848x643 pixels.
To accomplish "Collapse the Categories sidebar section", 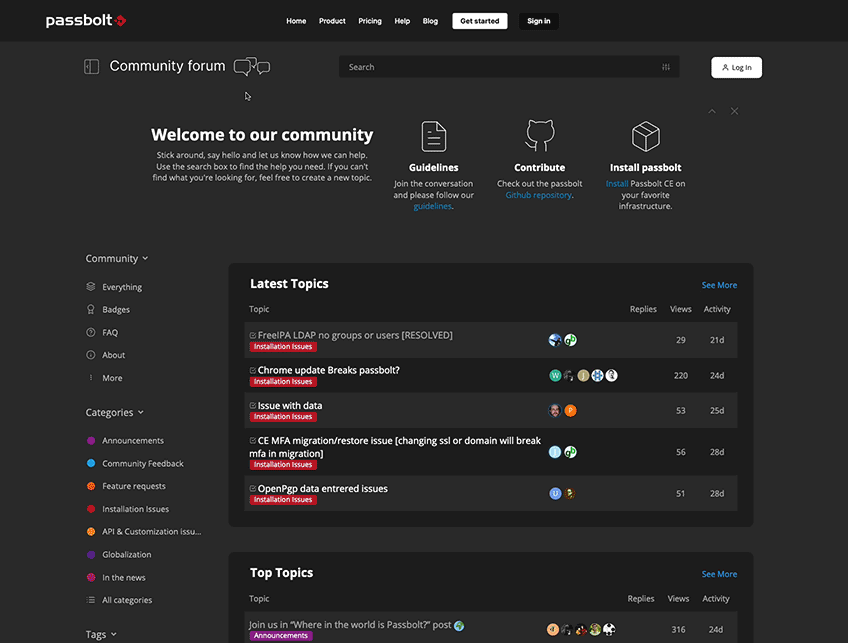I will click(115, 412).
